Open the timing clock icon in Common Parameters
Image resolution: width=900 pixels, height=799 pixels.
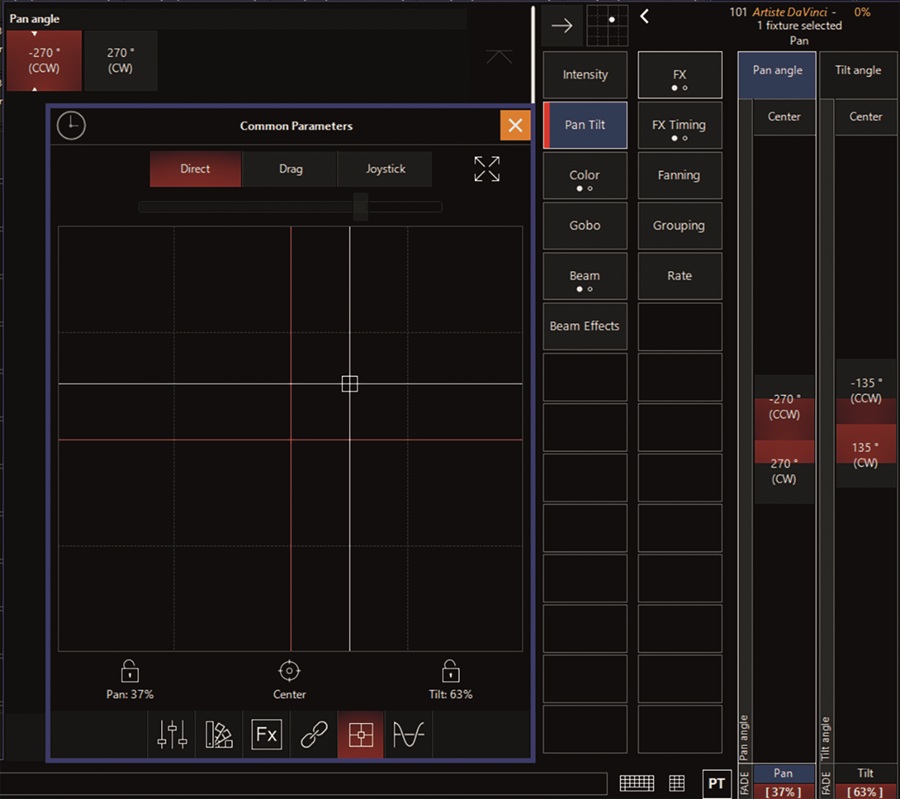(71, 126)
